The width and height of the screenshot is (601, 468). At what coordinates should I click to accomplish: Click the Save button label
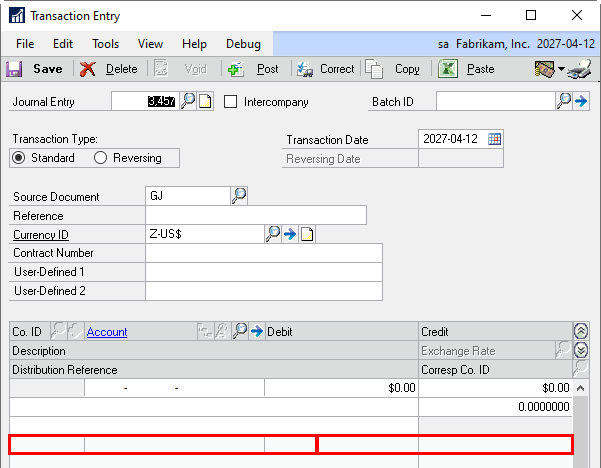click(x=48, y=69)
